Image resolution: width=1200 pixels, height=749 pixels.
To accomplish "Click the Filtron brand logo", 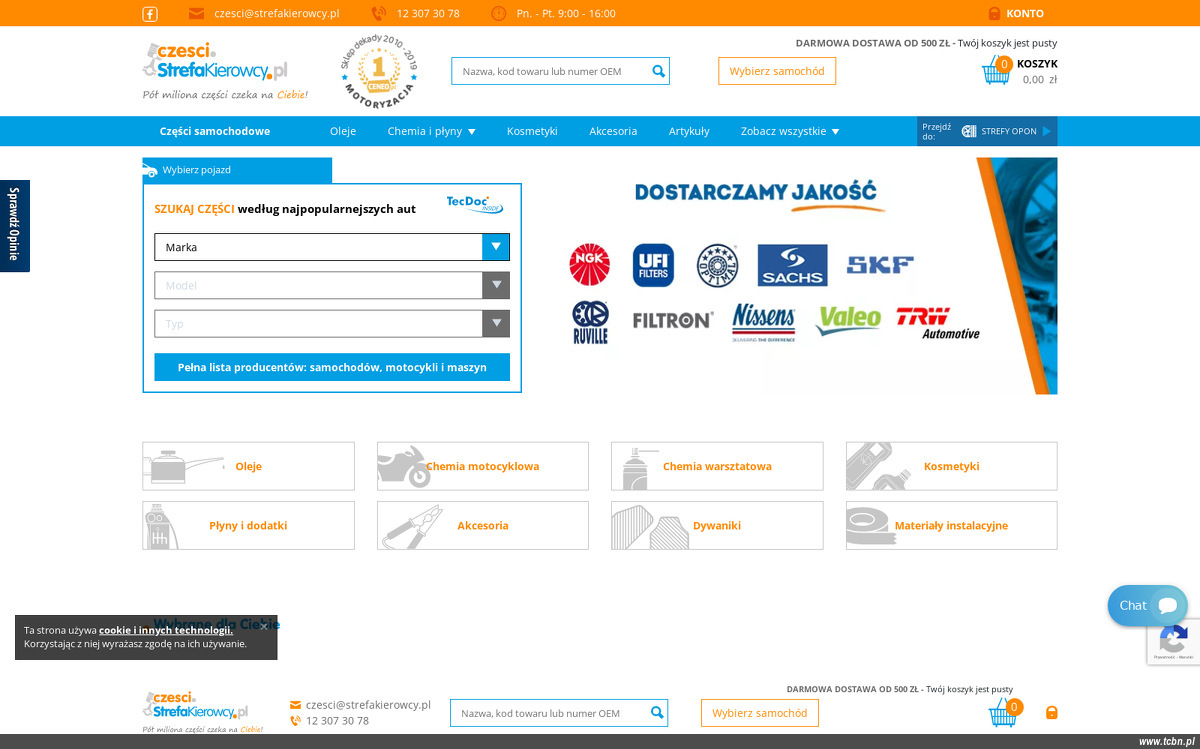I will (673, 321).
